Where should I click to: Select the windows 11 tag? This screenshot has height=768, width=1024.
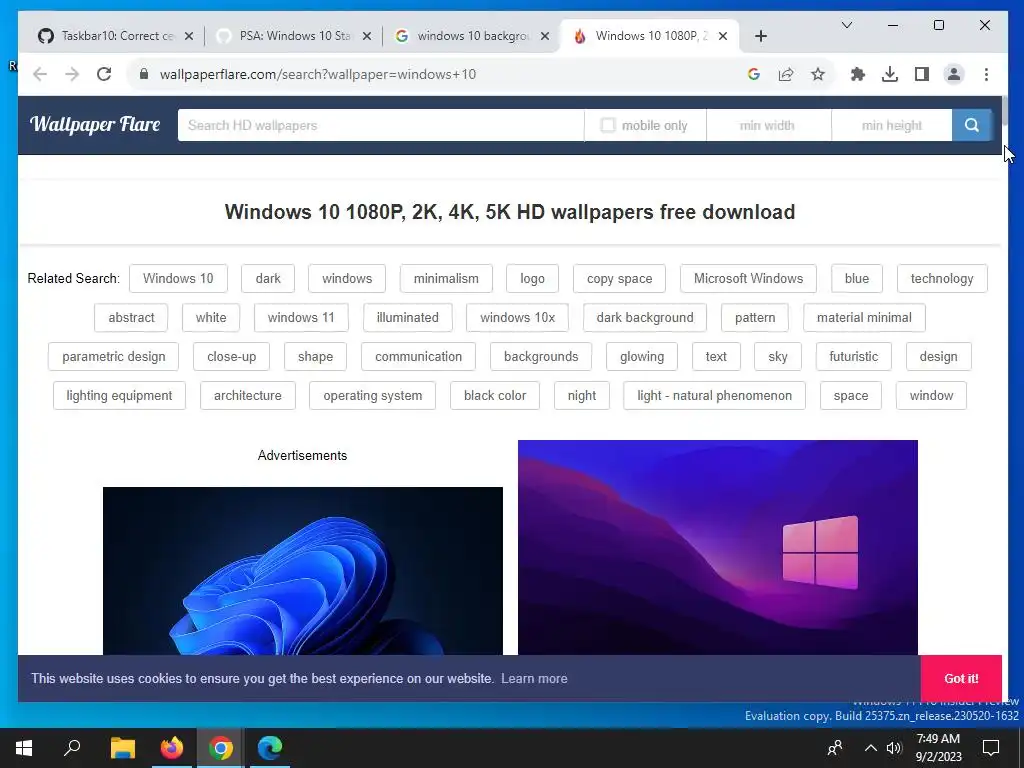coord(301,317)
